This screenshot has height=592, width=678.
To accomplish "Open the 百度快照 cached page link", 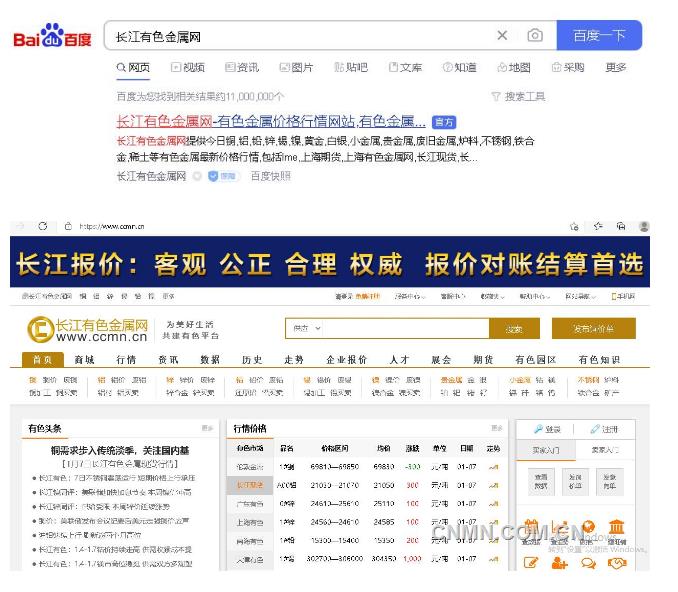I will tap(271, 176).
